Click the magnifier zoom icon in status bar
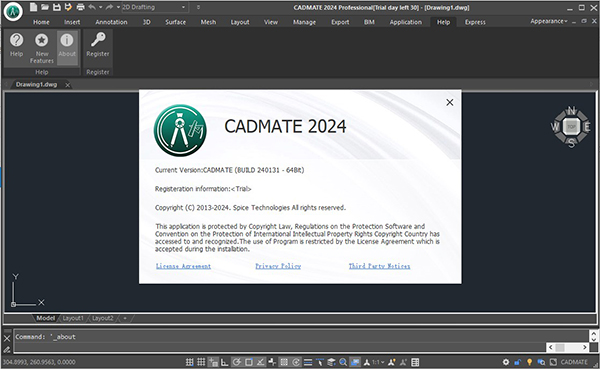The height and width of the screenshot is (369, 600). [x=343, y=362]
